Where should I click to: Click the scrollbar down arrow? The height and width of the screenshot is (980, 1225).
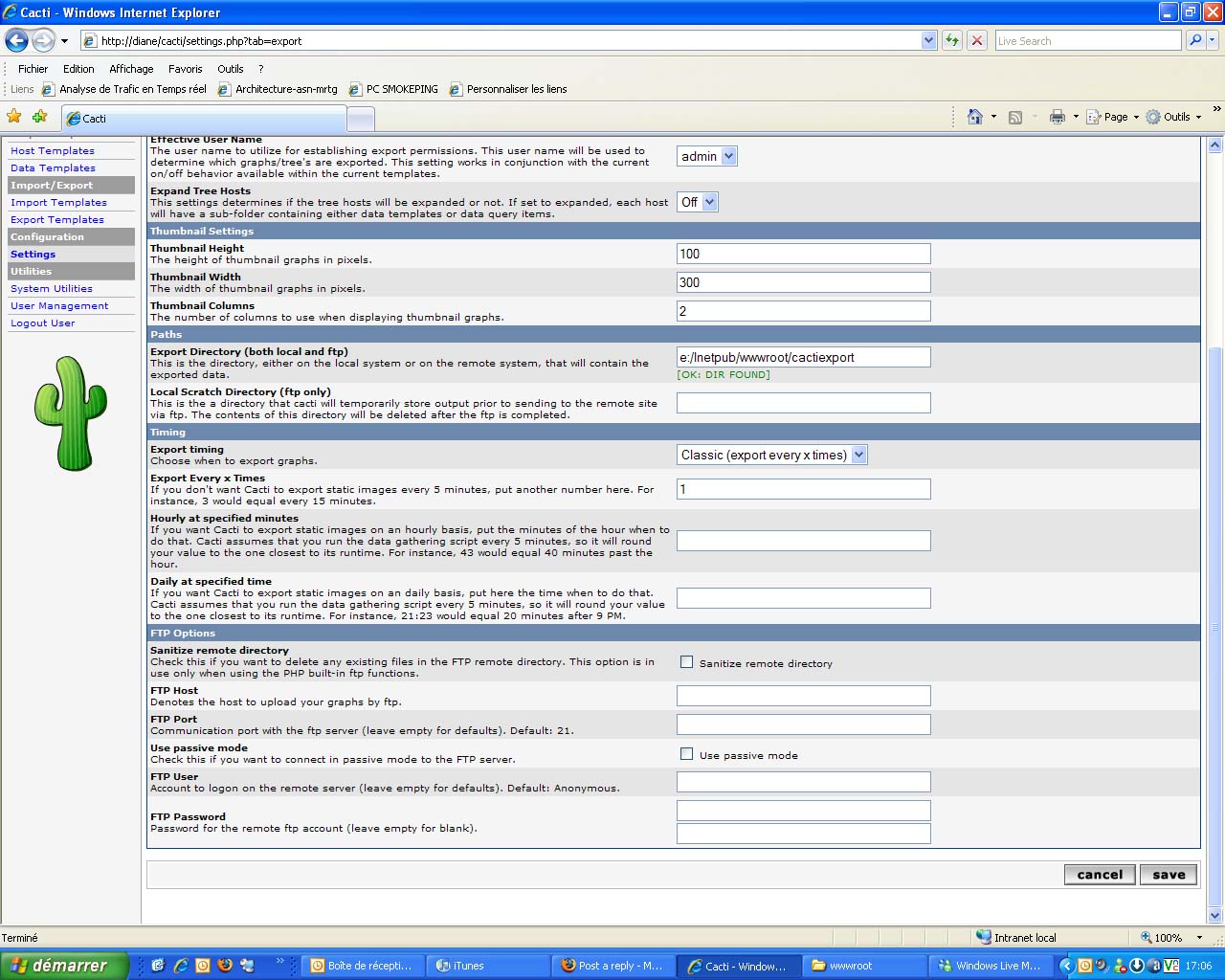pyautogui.click(x=1215, y=915)
